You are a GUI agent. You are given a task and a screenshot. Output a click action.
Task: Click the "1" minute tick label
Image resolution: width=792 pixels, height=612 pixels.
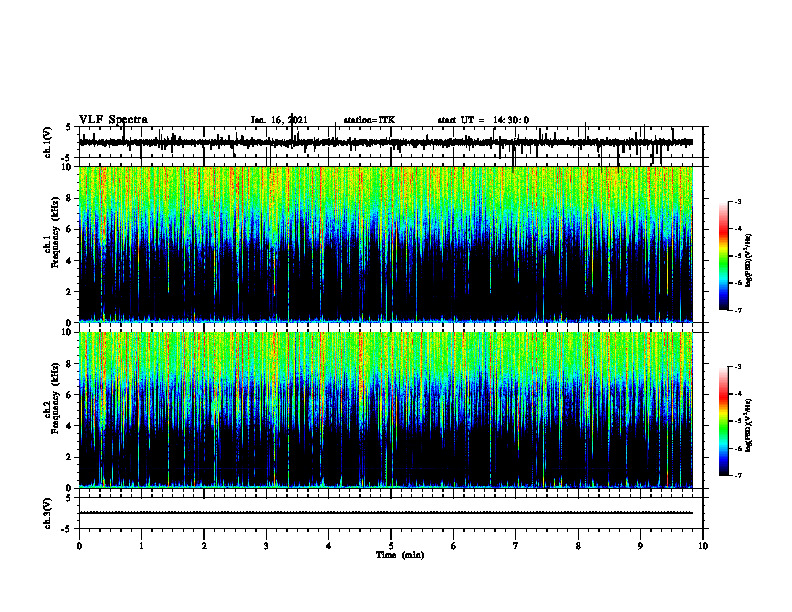141,546
